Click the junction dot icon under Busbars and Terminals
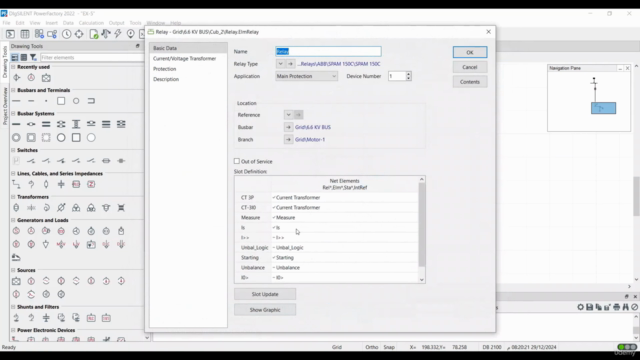The image size is (640, 360). click(x=46, y=101)
